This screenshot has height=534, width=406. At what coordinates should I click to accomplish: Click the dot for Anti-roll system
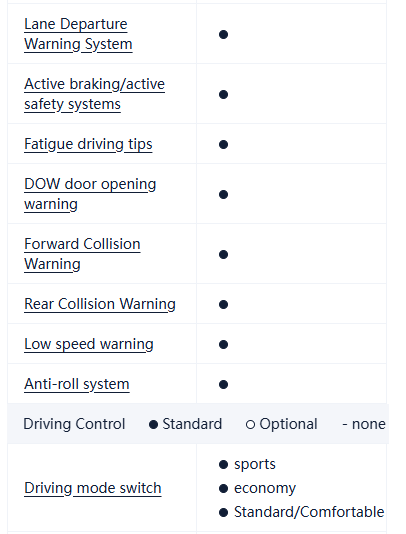tap(223, 384)
